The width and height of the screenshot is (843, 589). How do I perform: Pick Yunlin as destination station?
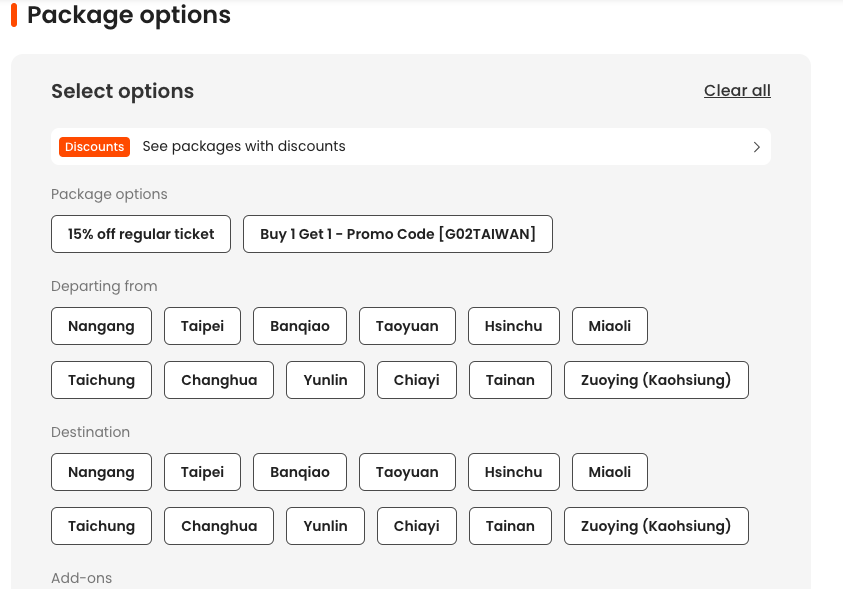click(325, 526)
